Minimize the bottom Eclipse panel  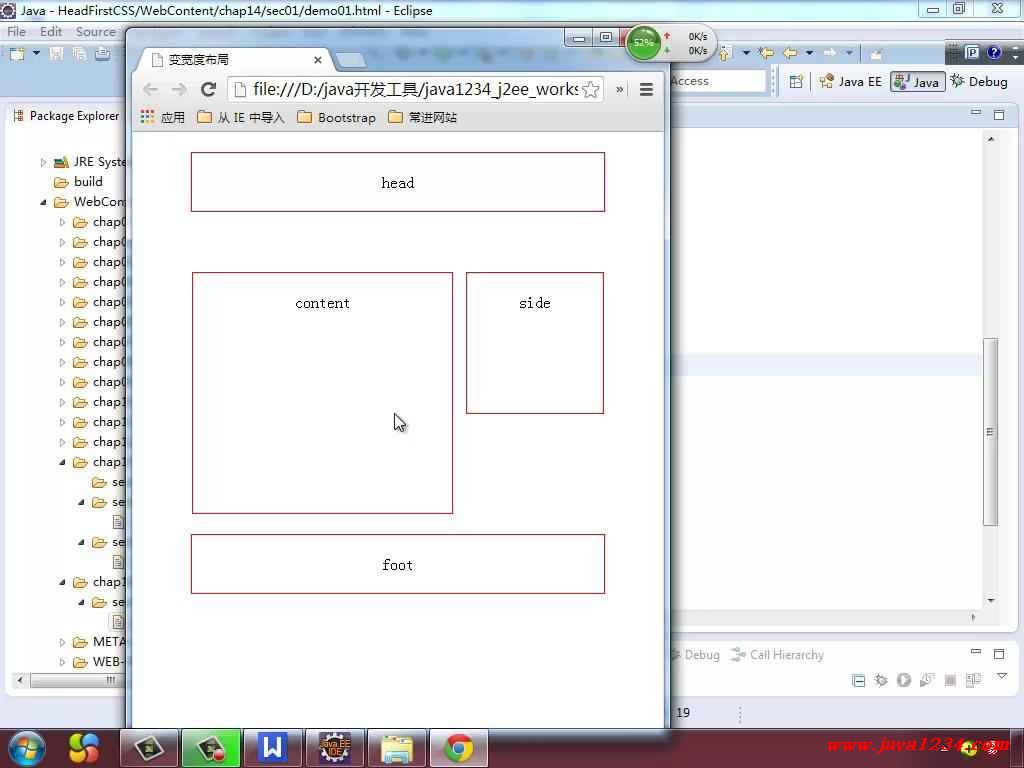pyautogui.click(x=976, y=652)
